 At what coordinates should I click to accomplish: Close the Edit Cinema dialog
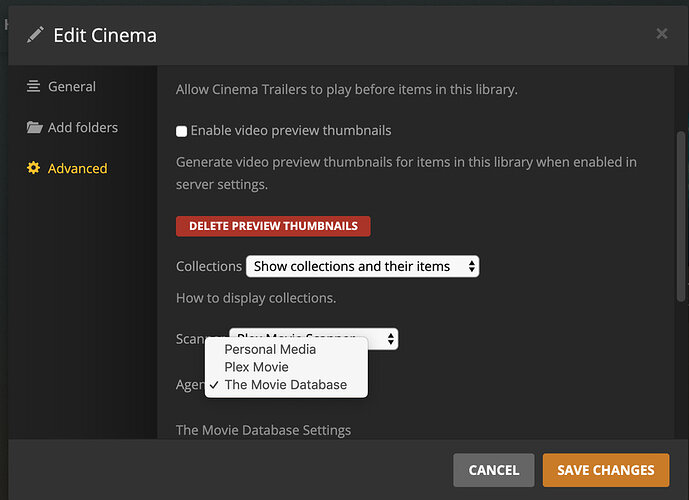pos(661,34)
